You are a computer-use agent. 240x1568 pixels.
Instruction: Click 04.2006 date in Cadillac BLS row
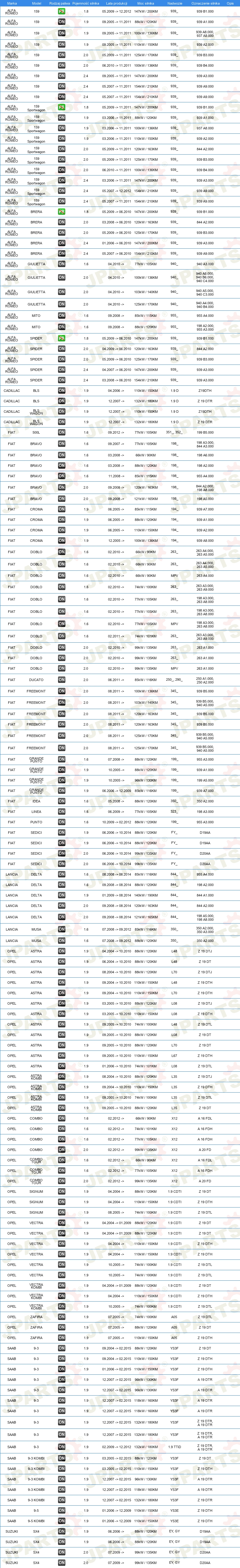click(x=116, y=391)
